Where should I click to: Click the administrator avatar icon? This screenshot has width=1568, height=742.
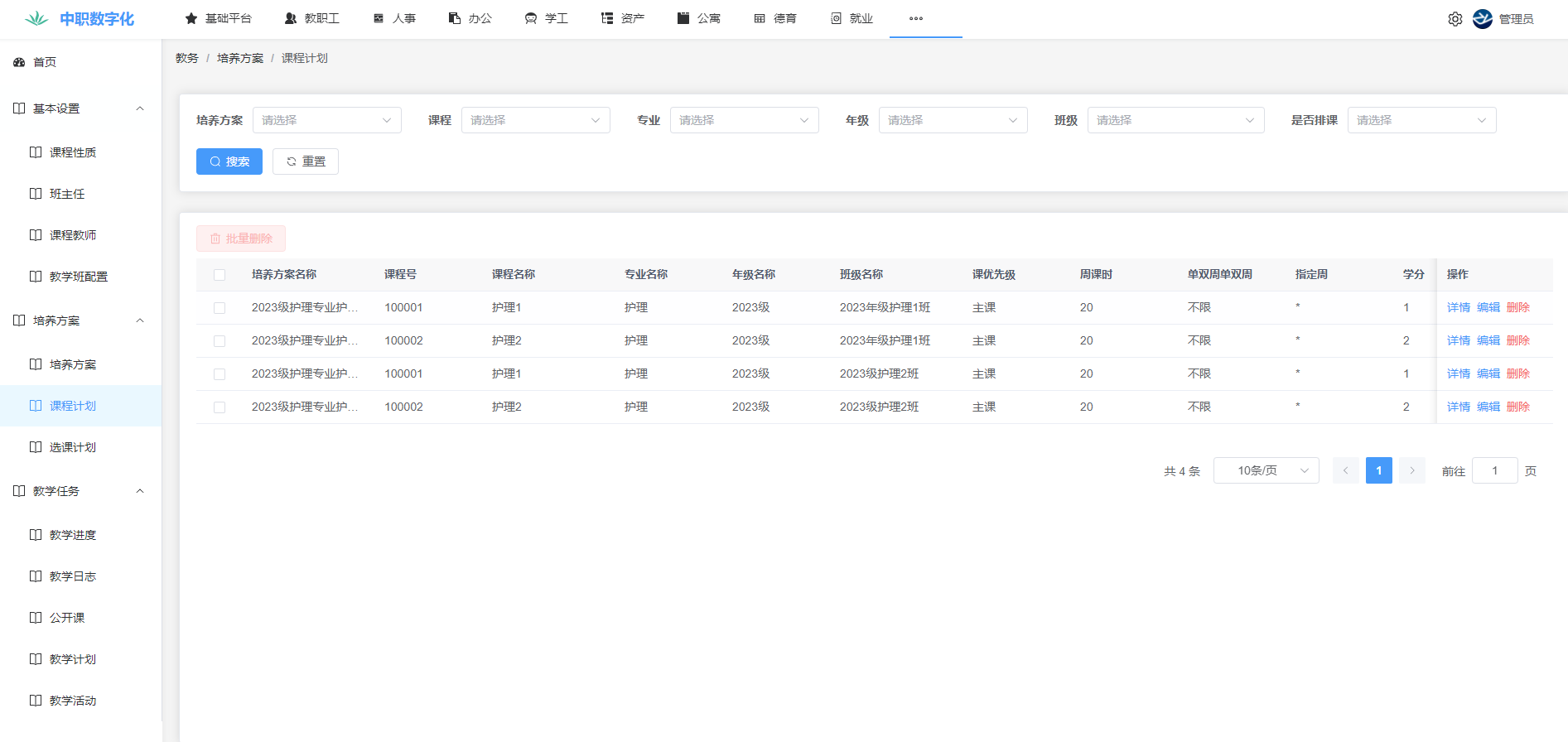(x=1482, y=19)
